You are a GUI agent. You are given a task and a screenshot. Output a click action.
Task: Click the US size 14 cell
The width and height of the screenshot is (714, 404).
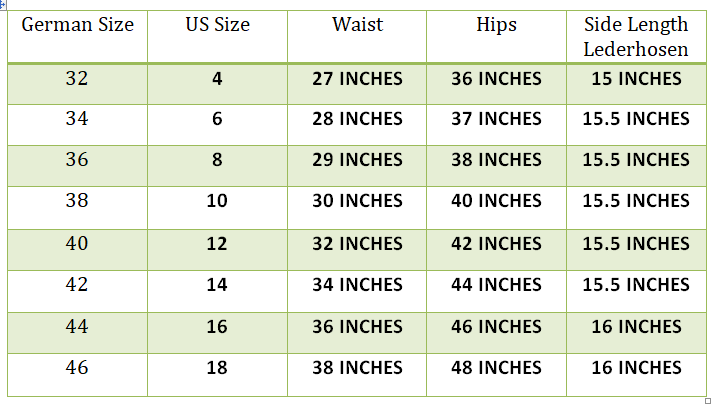[217, 285]
